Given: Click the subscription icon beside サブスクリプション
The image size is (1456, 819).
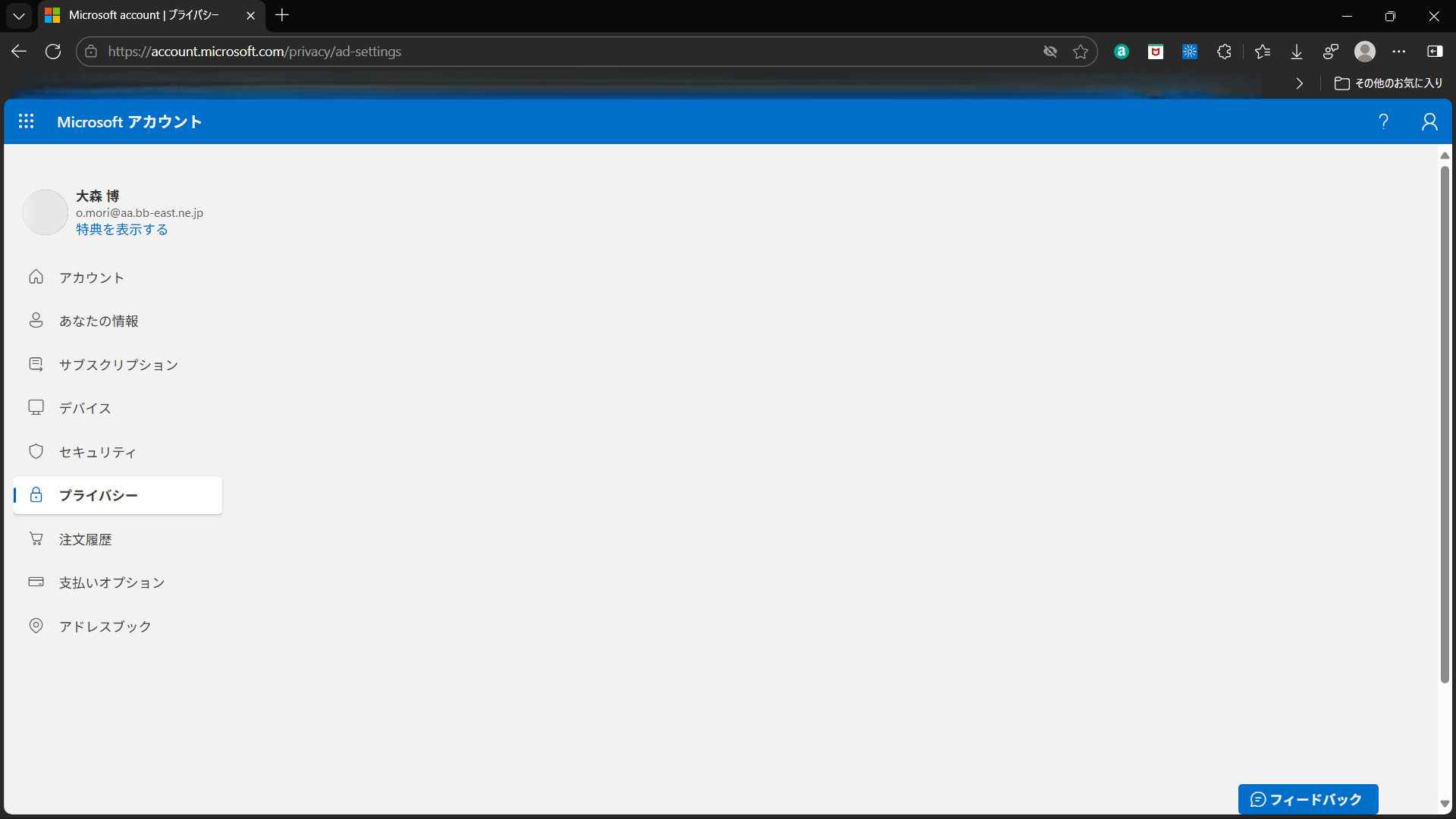Looking at the screenshot, I should (x=36, y=364).
